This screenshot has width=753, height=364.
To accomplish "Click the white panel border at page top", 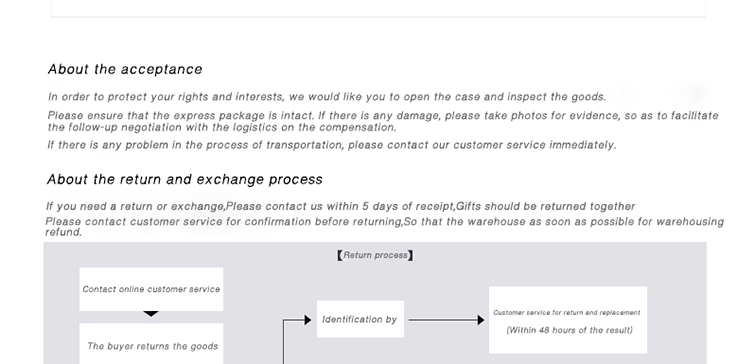I will click(x=378, y=16).
